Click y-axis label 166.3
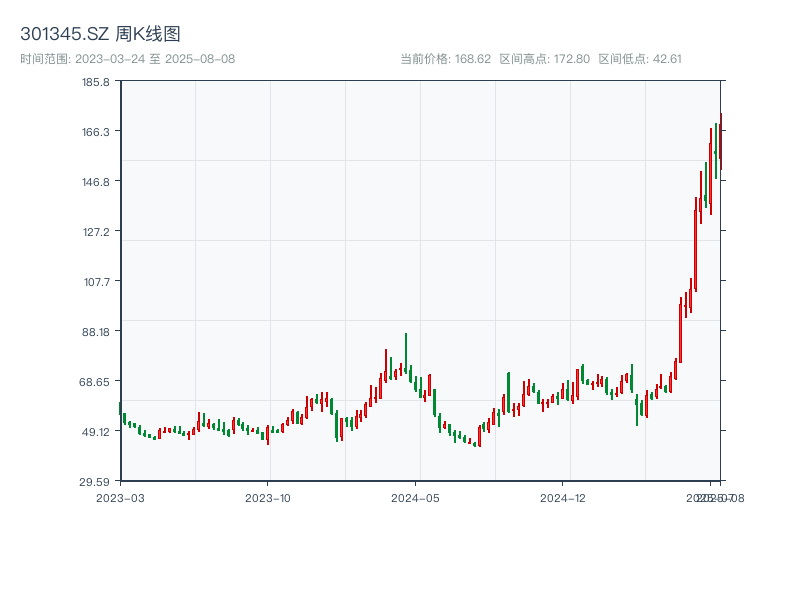The image size is (800, 600). point(95,132)
